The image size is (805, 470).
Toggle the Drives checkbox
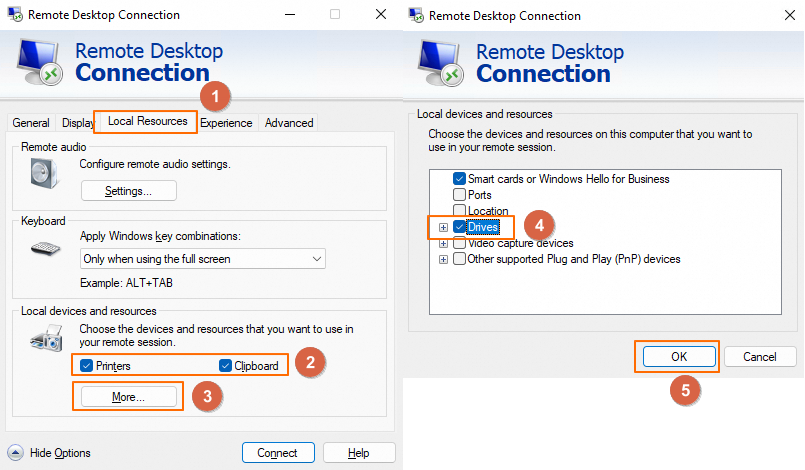(x=459, y=227)
